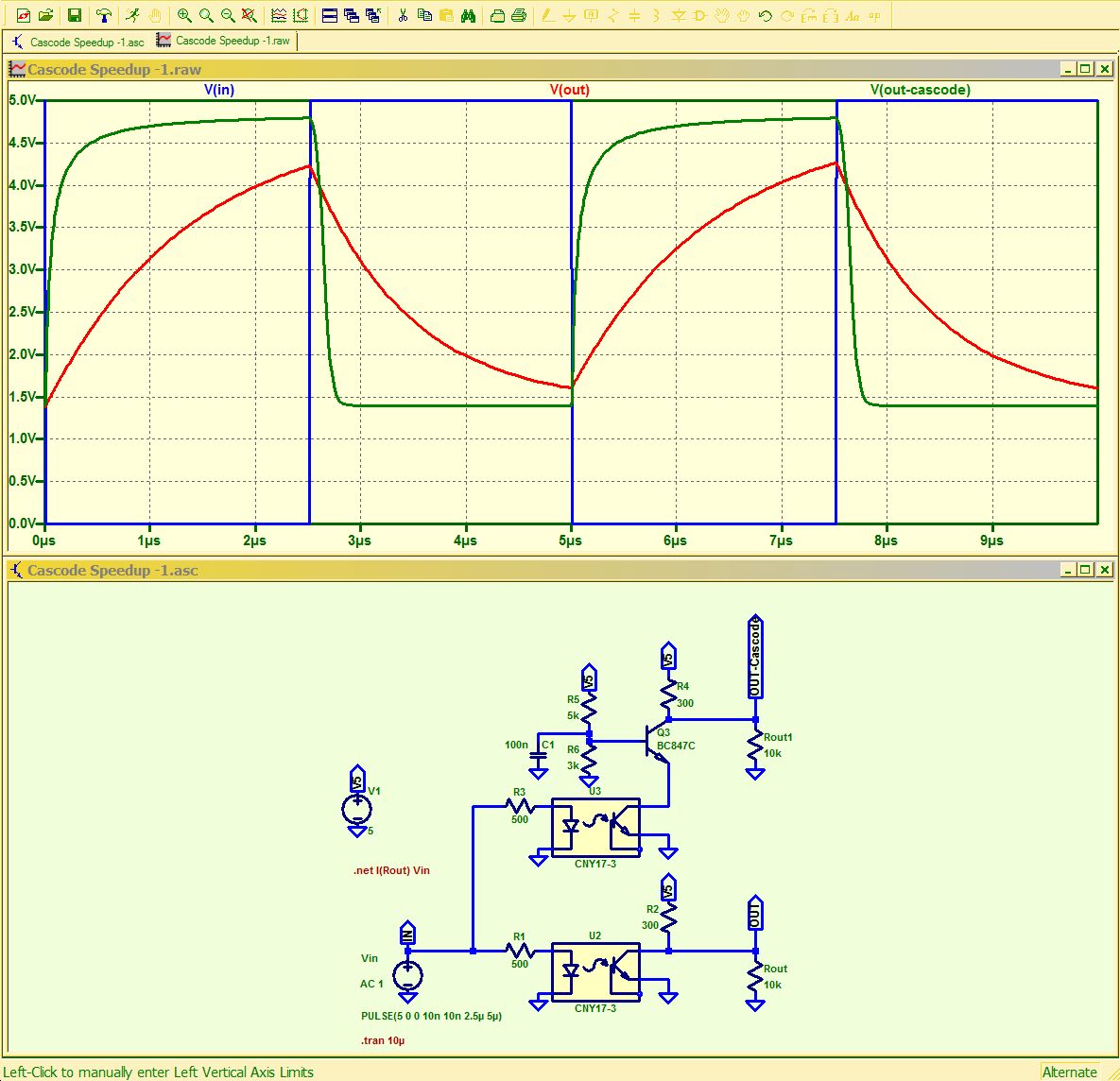Click the Print Setup icon

click(497, 15)
